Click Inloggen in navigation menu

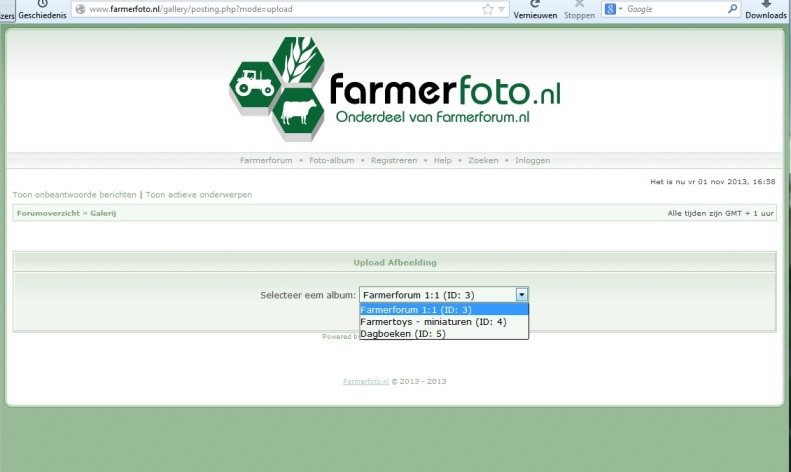tap(532, 160)
